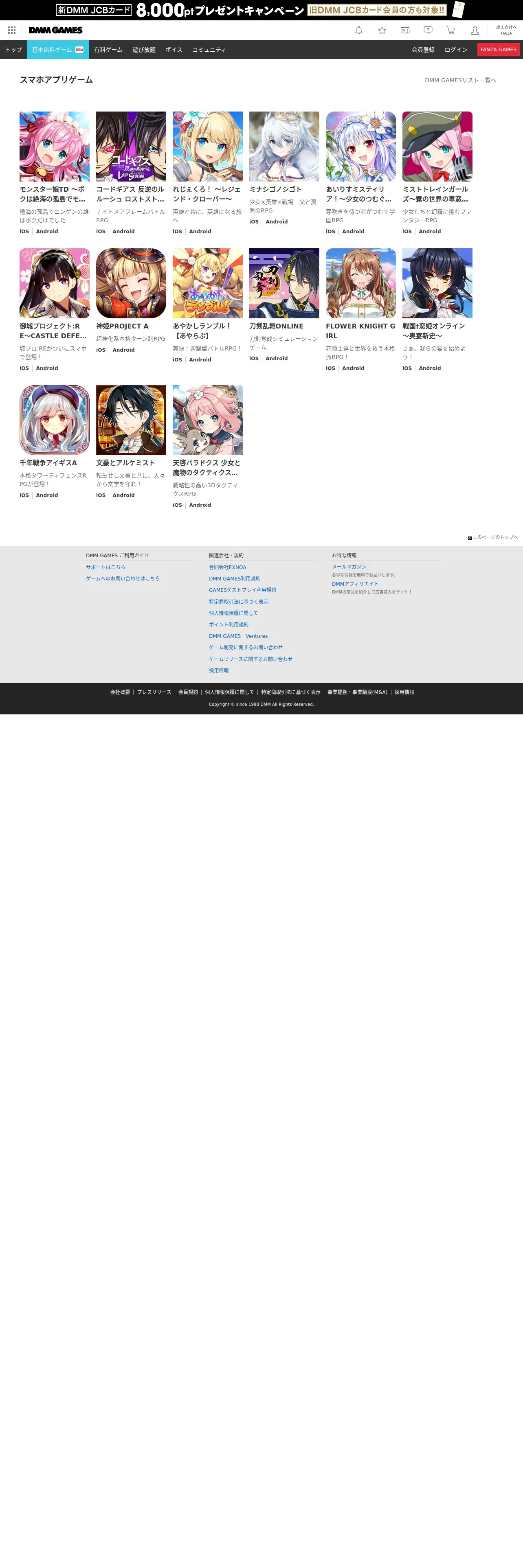
Task: Open the notifications bell icon
Action: click(x=358, y=30)
